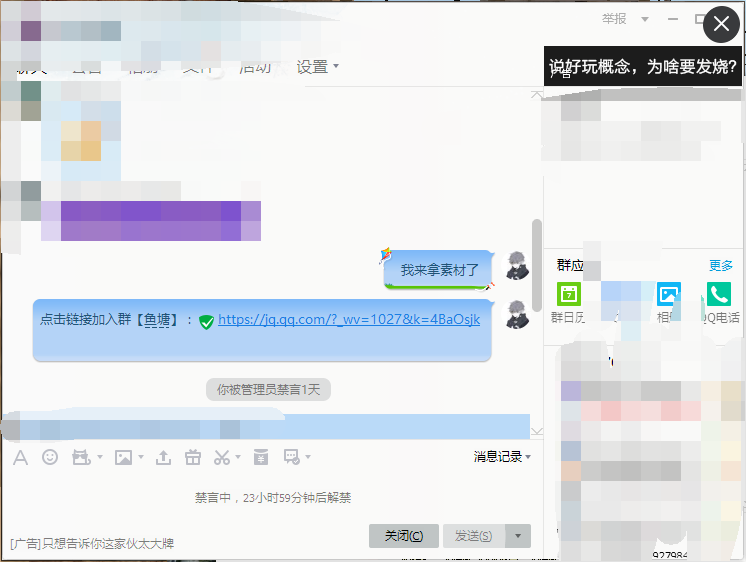Open the font settings (A) tool

click(x=20, y=457)
